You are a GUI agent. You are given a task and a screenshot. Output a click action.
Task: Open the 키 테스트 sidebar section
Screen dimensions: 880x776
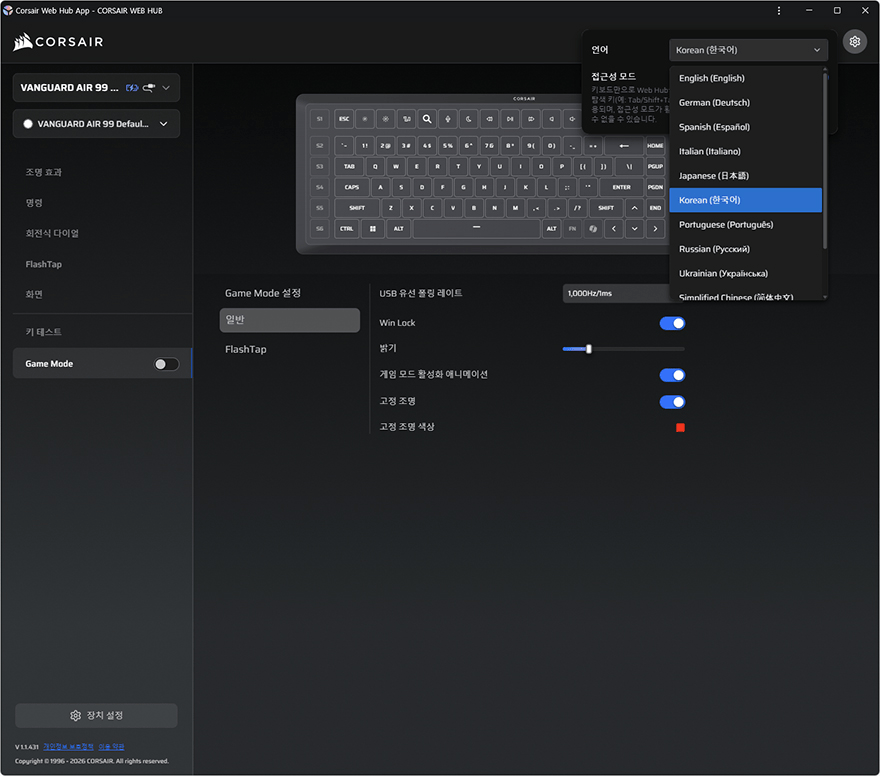tap(44, 332)
